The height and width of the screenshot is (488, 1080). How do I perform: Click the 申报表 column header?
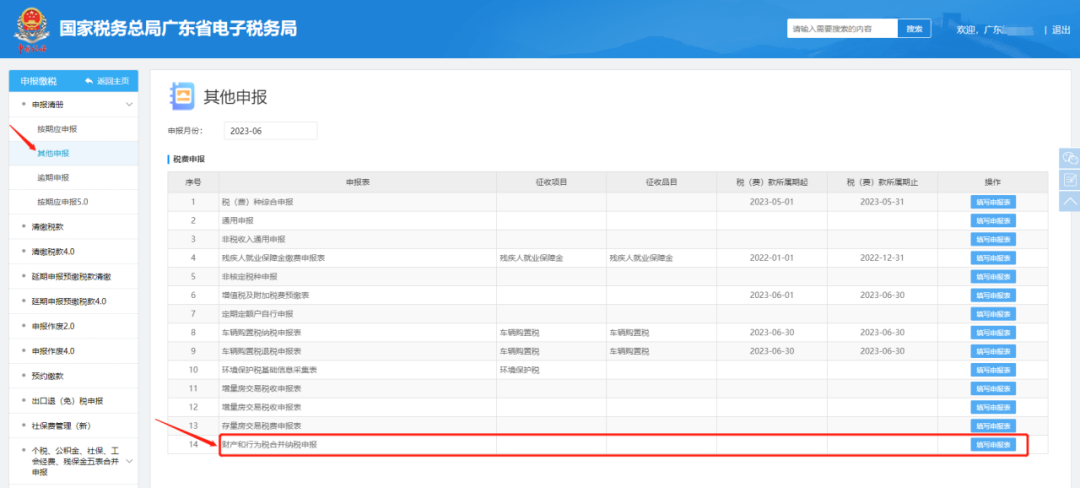pos(357,182)
